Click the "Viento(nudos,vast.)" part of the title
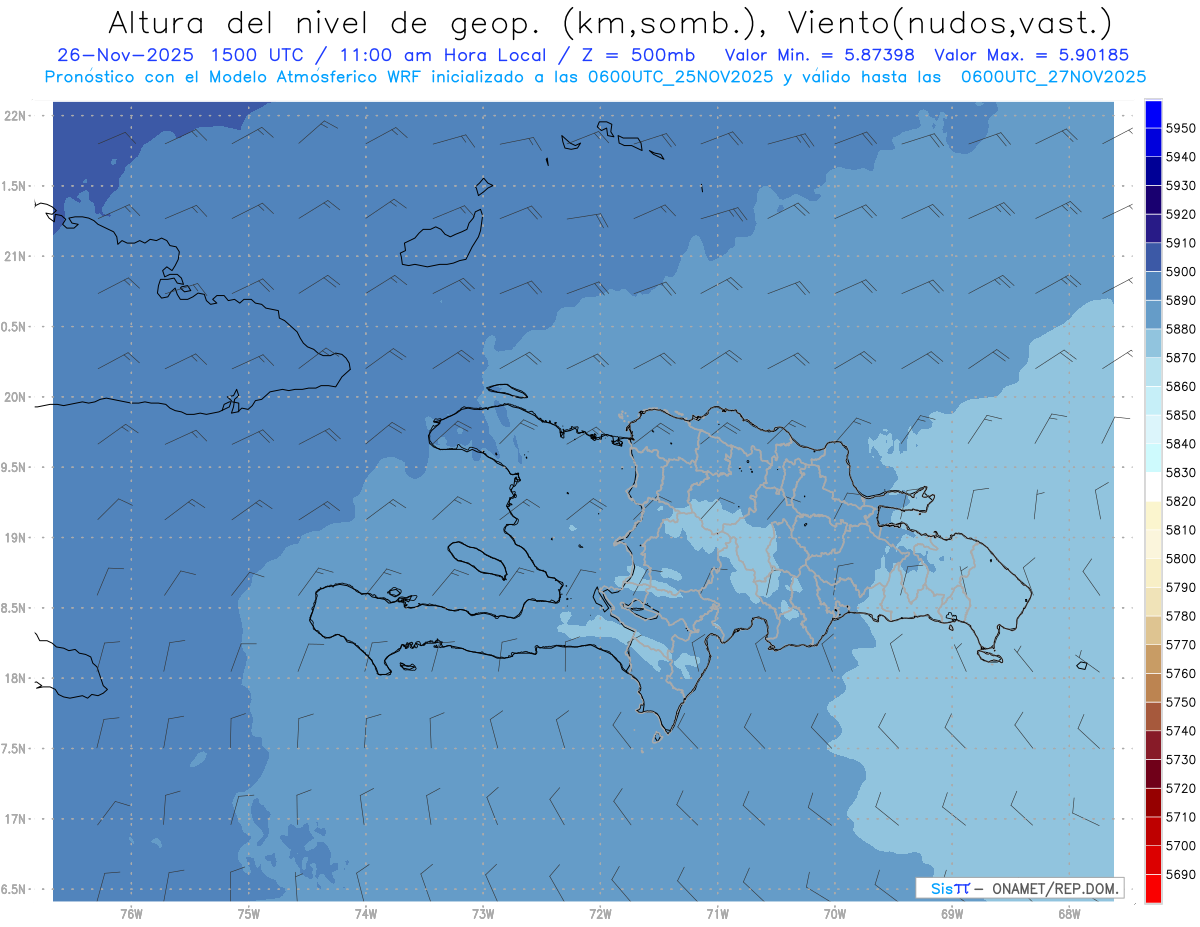Screen dimensions: 1200x927 coord(949,22)
